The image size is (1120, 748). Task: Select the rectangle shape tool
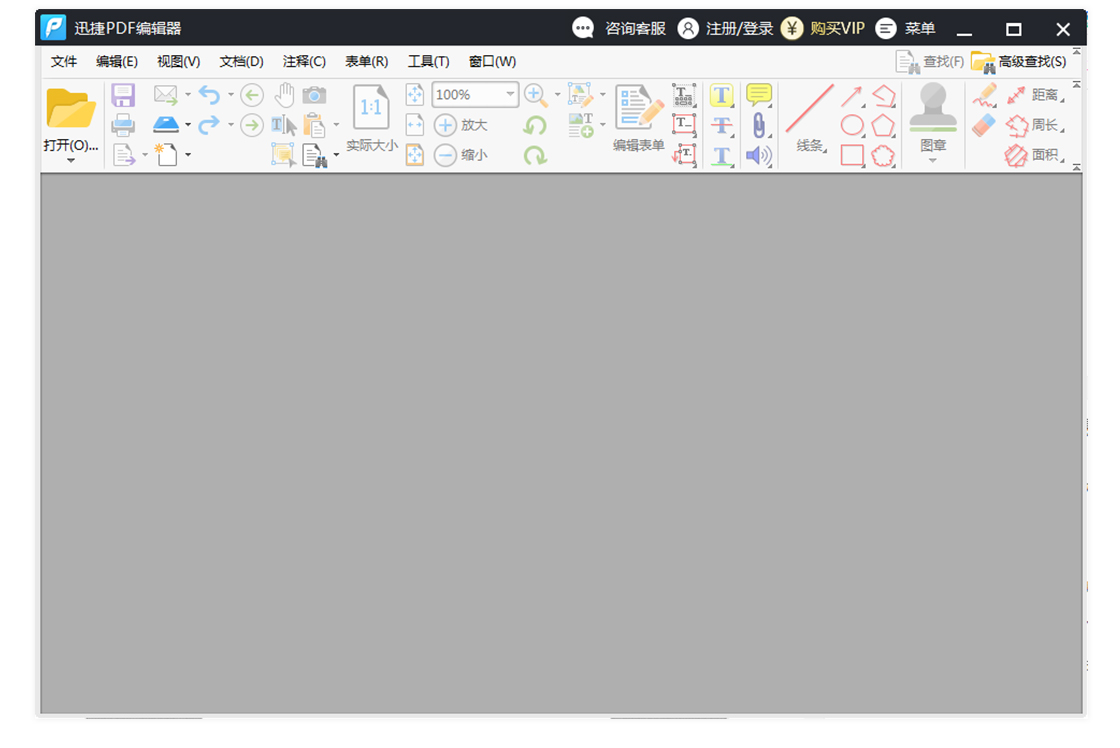pyautogui.click(x=852, y=155)
